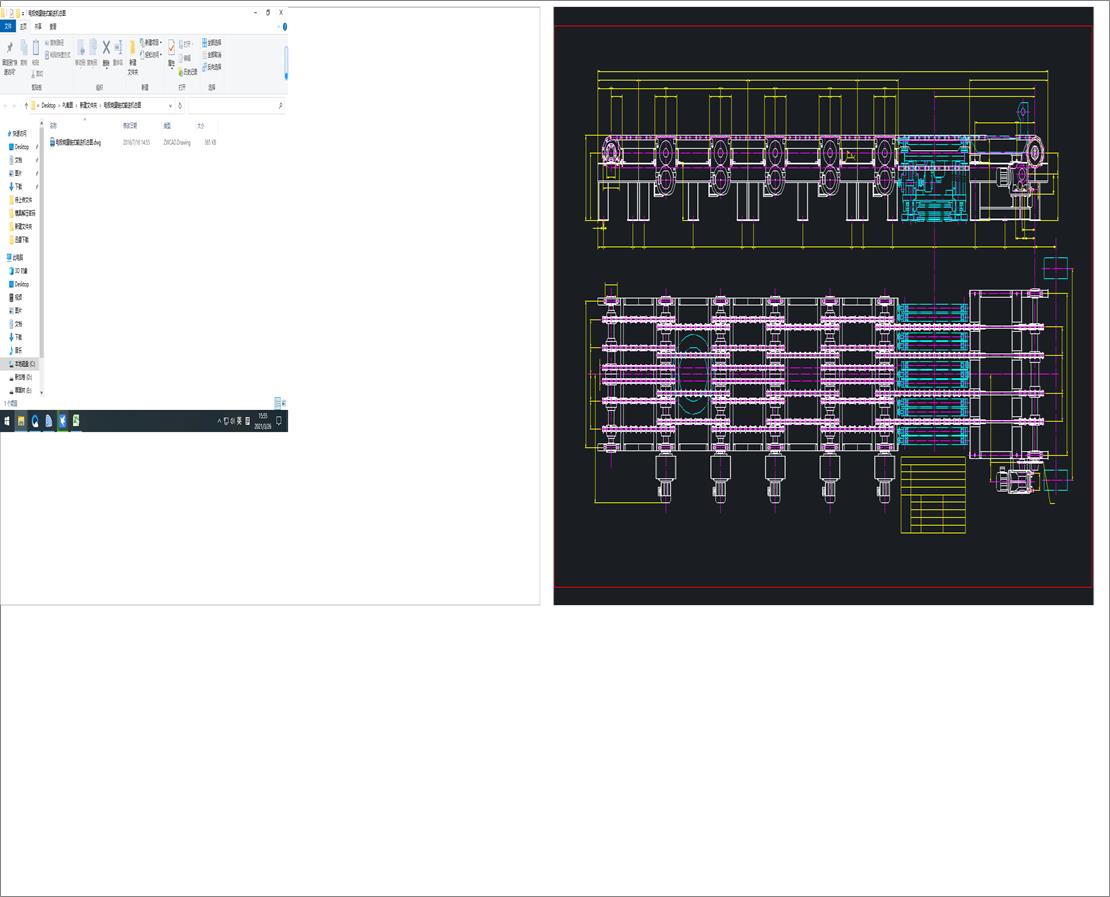The width and height of the screenshot is (1110, 897).
Task: Refresh the folder via address bar icon
Action: pyautogui.click(x=180, y=105)
